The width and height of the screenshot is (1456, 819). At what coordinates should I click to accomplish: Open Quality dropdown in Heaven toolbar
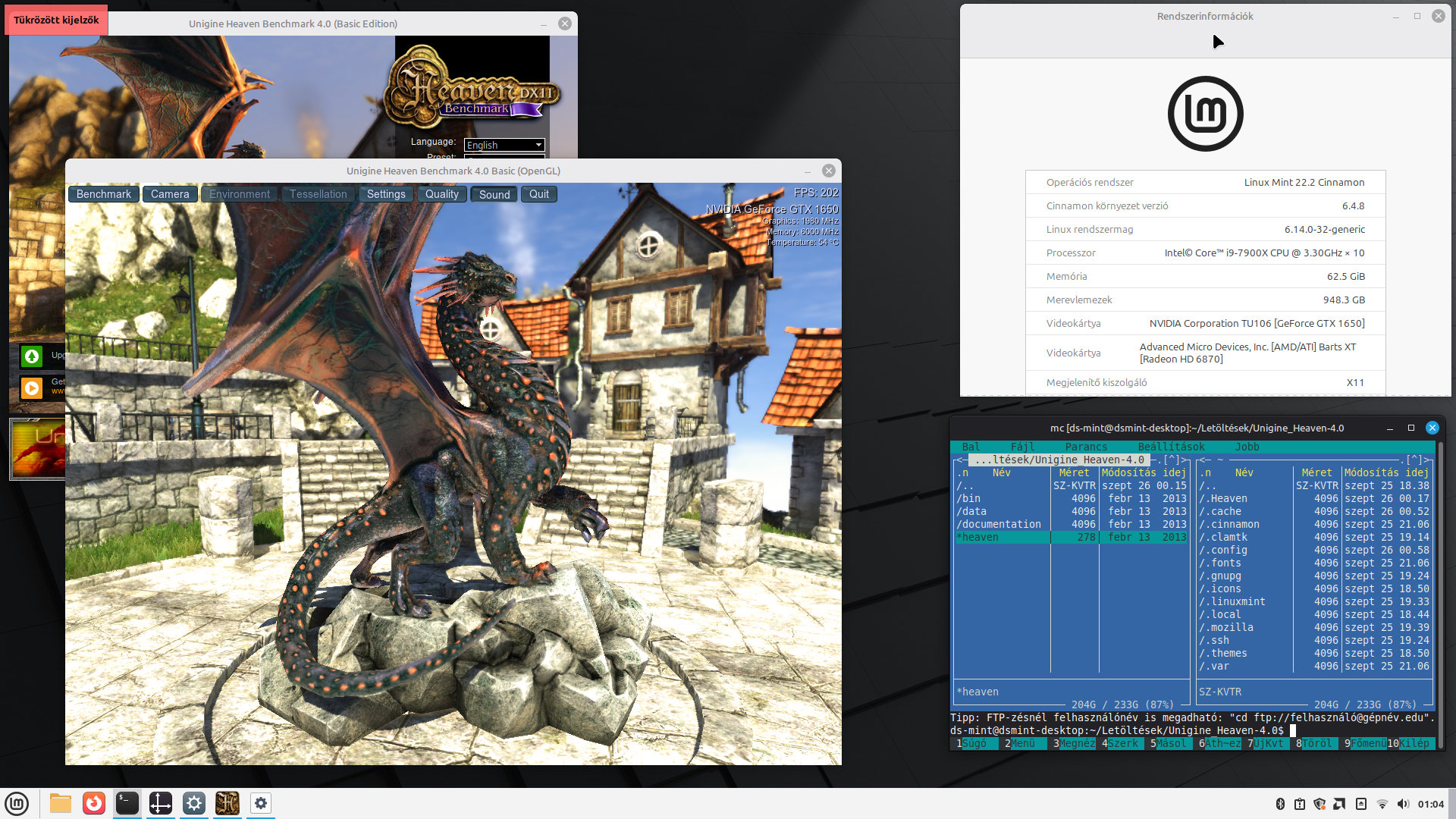click(x=442, y=194)
